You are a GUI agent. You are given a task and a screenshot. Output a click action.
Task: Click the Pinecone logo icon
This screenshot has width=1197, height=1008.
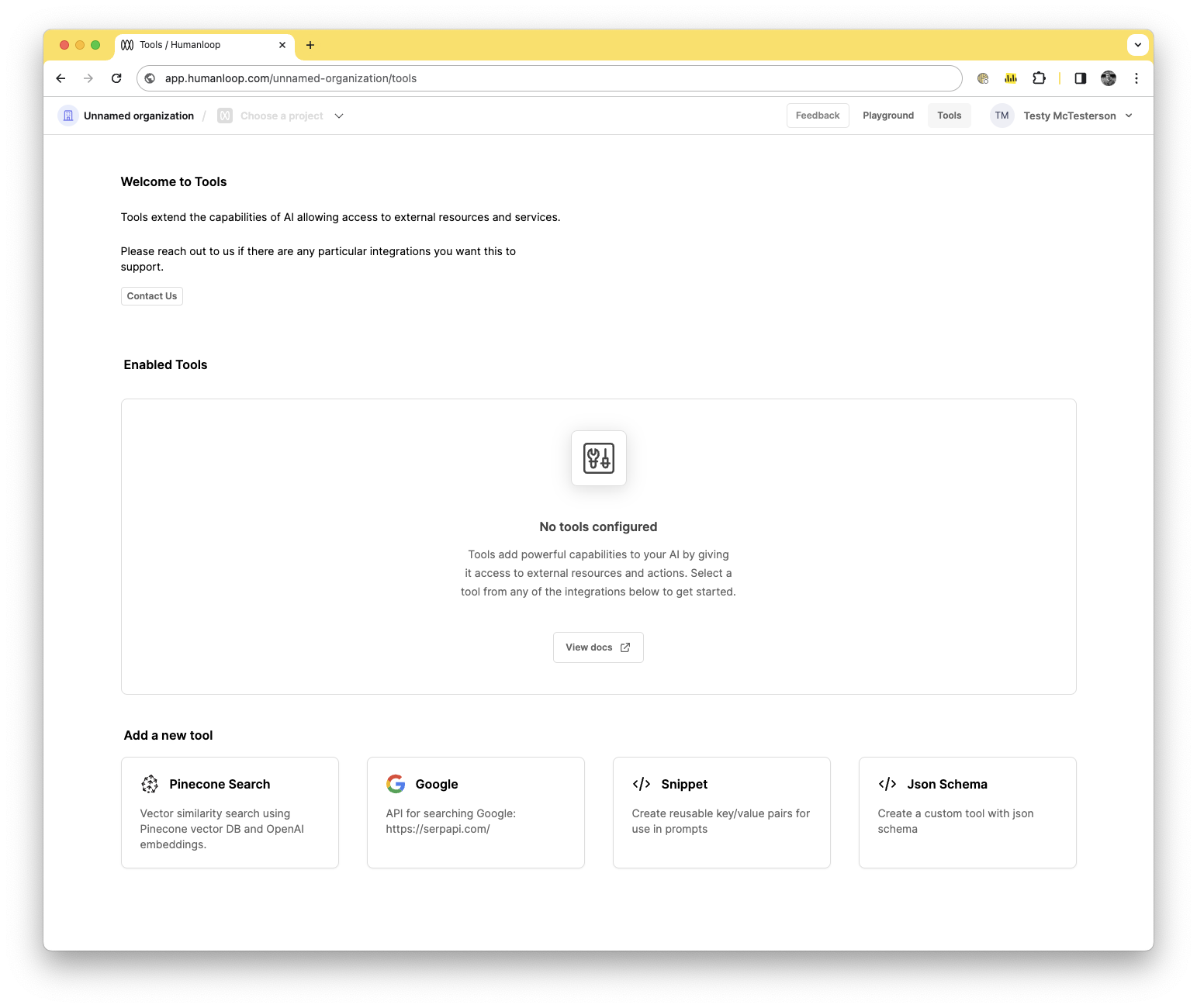150,784
